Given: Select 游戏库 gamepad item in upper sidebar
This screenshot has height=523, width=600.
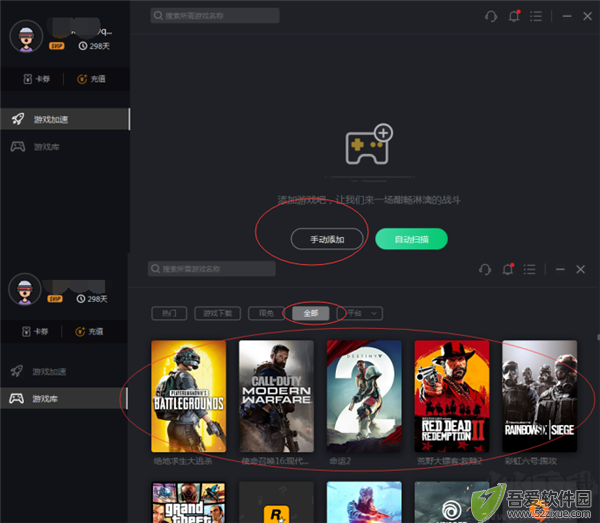Looking at the screenshot, I should click(65, 147).
